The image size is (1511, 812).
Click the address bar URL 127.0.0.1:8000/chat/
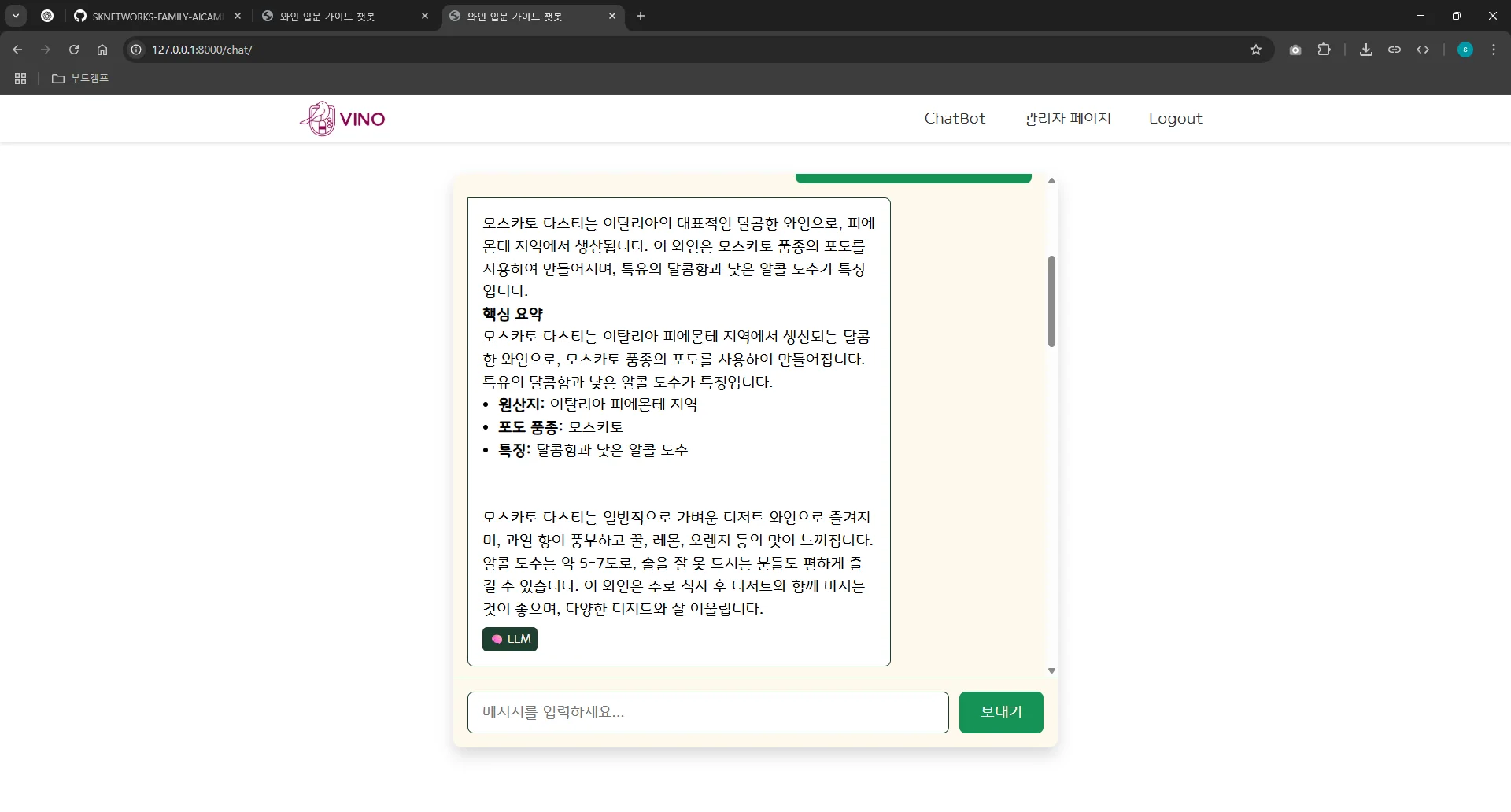202,50
